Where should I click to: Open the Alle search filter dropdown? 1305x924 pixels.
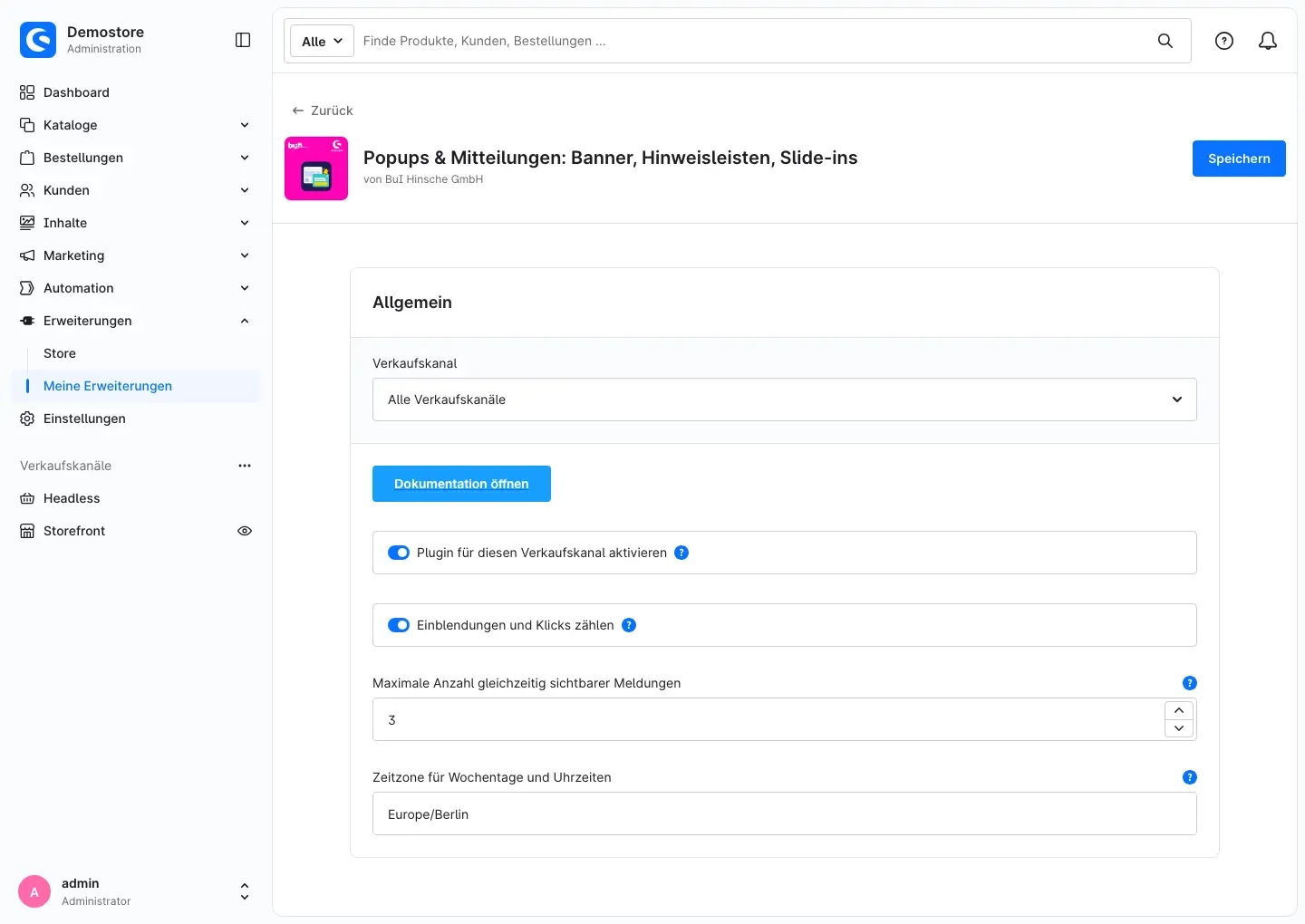[x=322, y=41]
